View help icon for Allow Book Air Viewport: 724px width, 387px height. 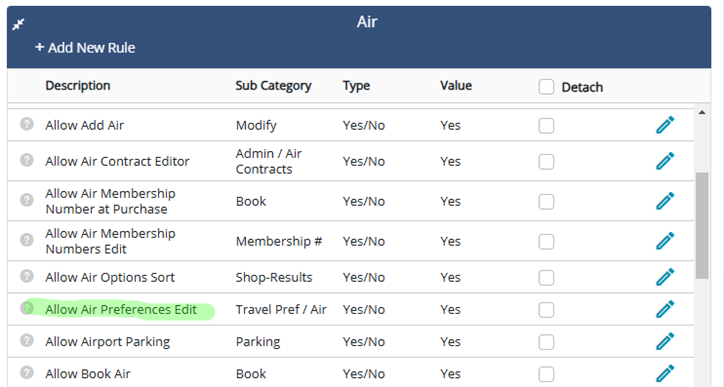pos(27,372)
